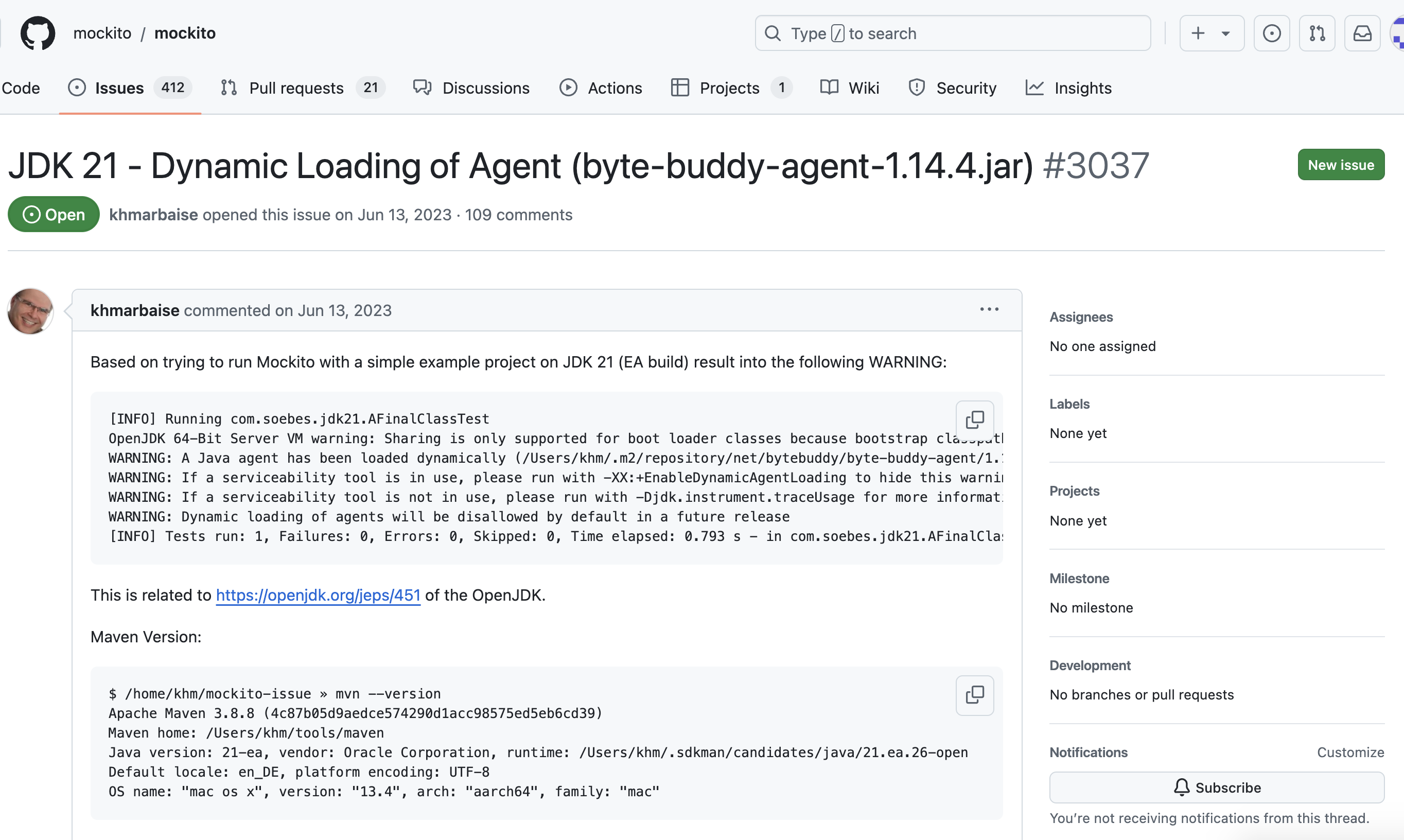Click the 'No one assigned' text

(x=1102, y=346)
